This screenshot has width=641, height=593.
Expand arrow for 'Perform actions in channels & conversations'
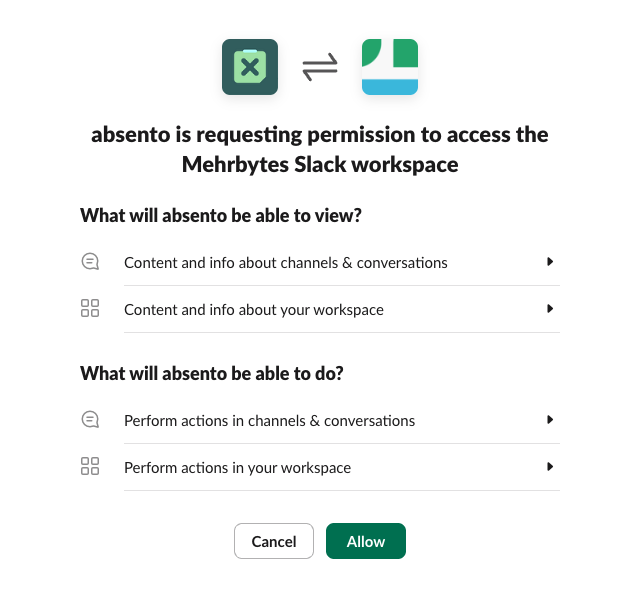550,420
